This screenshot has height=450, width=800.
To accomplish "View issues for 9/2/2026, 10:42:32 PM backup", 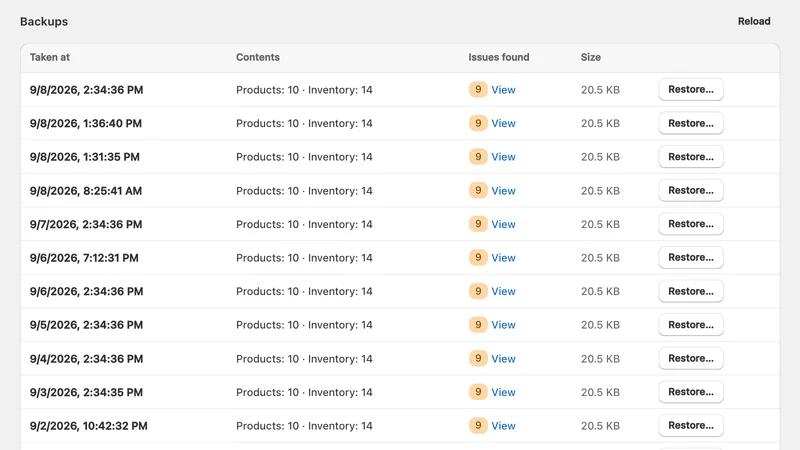I will [503, 426].
